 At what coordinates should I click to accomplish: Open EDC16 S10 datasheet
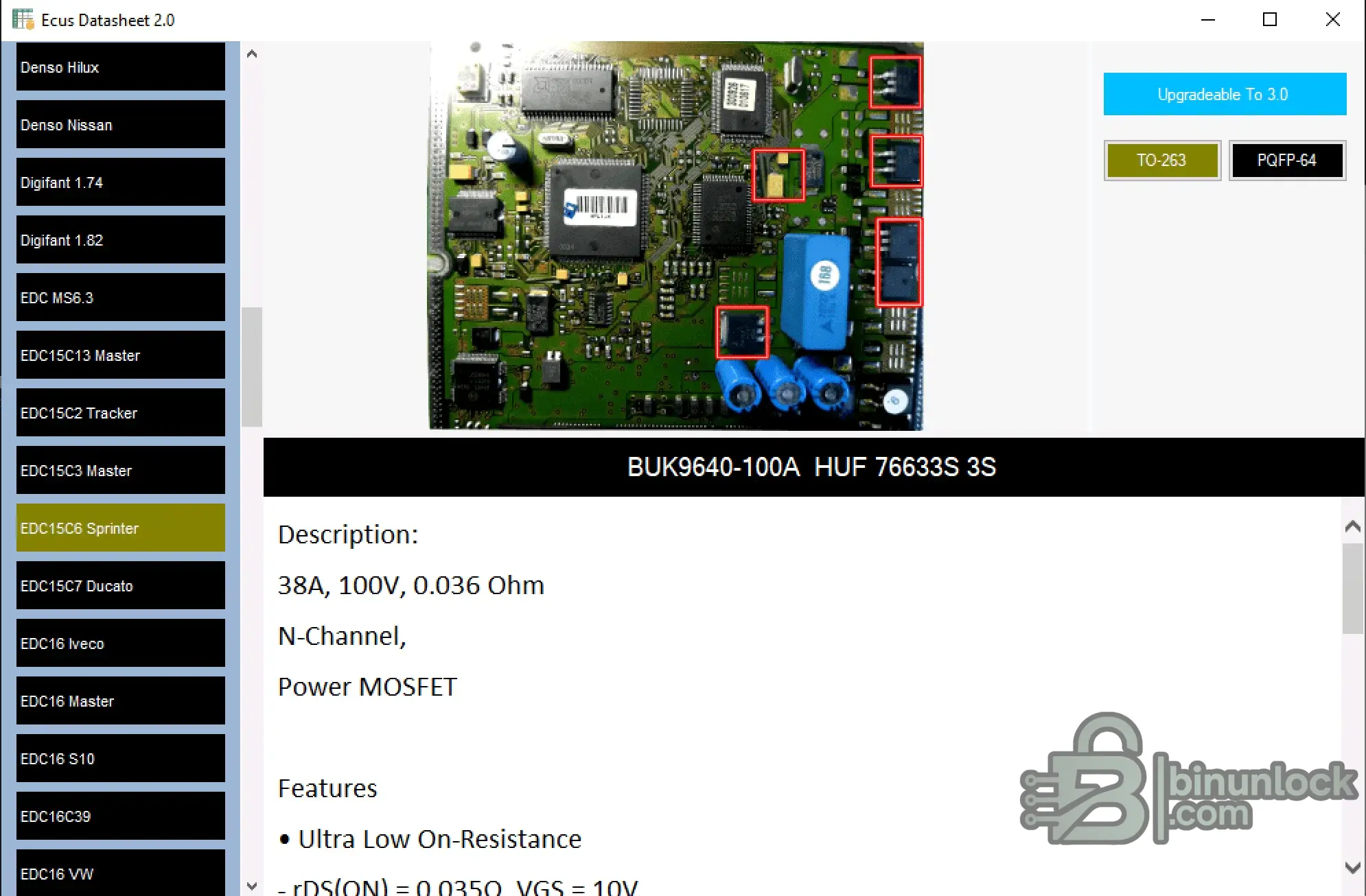tap(121, 758)
